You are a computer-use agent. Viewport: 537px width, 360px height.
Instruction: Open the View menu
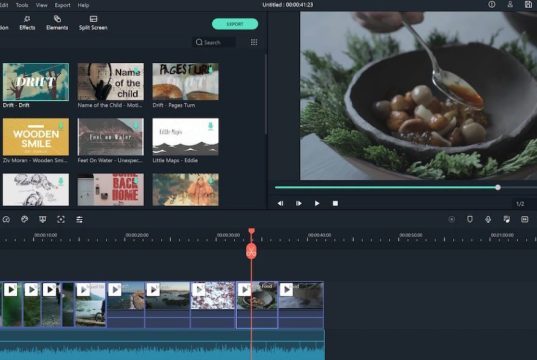point(41,5)
